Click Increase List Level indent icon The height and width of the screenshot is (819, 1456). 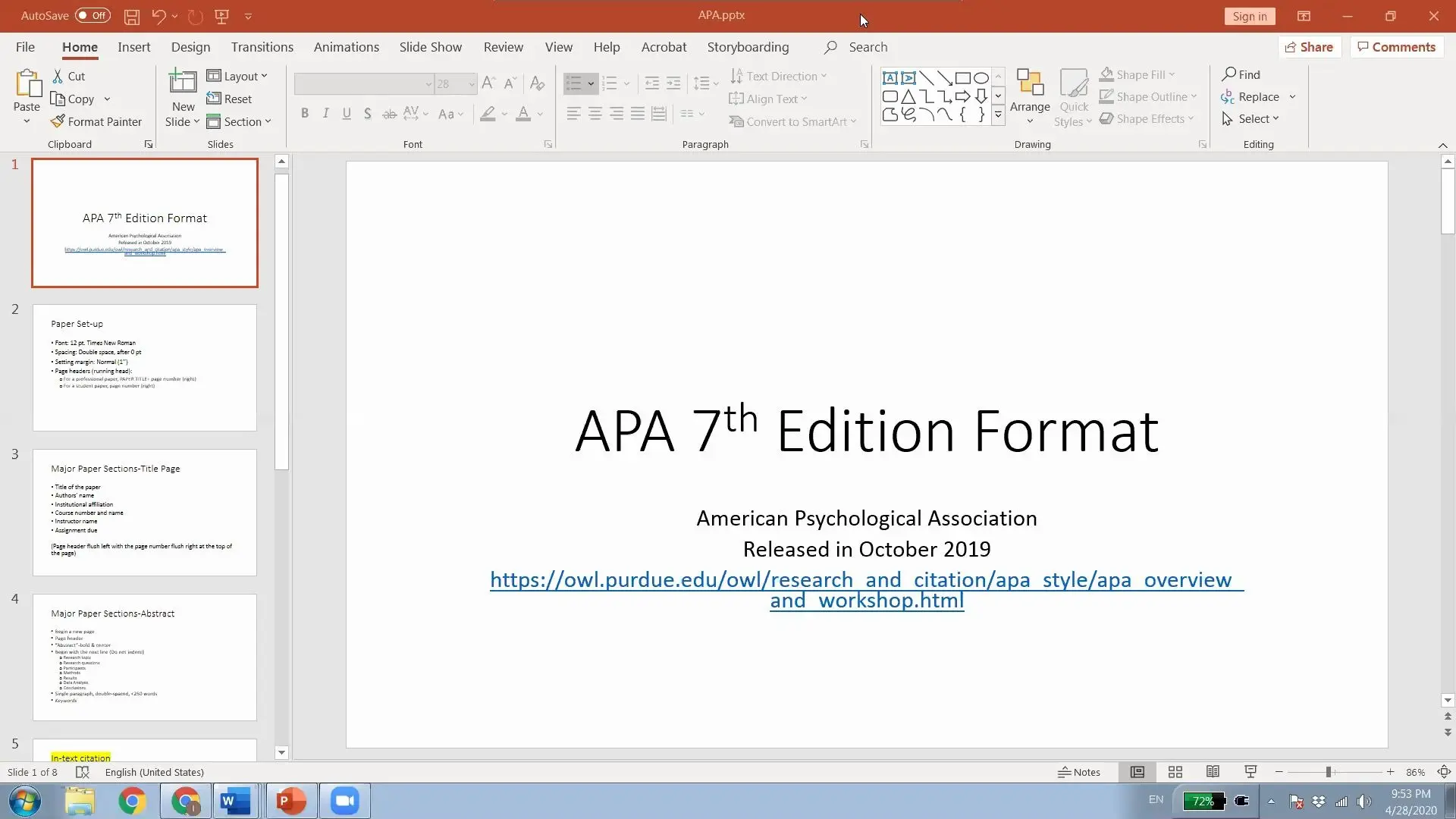[x=673, y=83]
